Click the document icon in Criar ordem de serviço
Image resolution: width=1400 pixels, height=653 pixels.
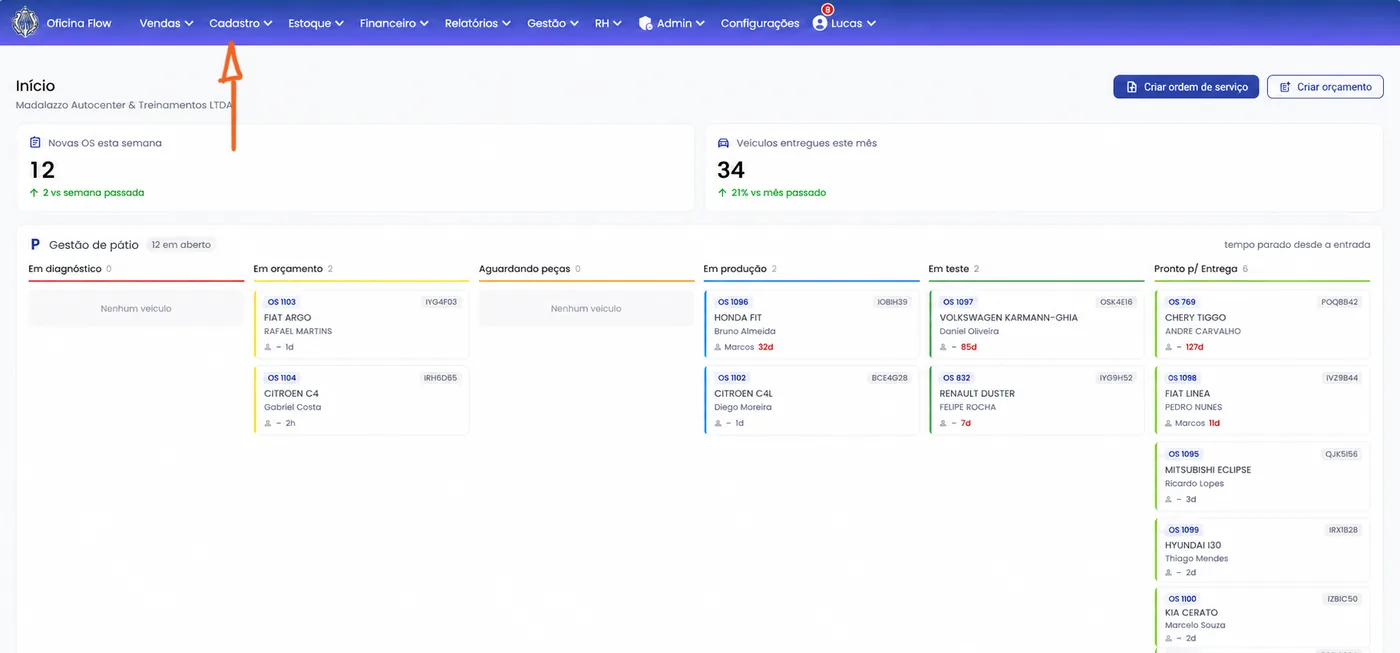click(1131, 87)
